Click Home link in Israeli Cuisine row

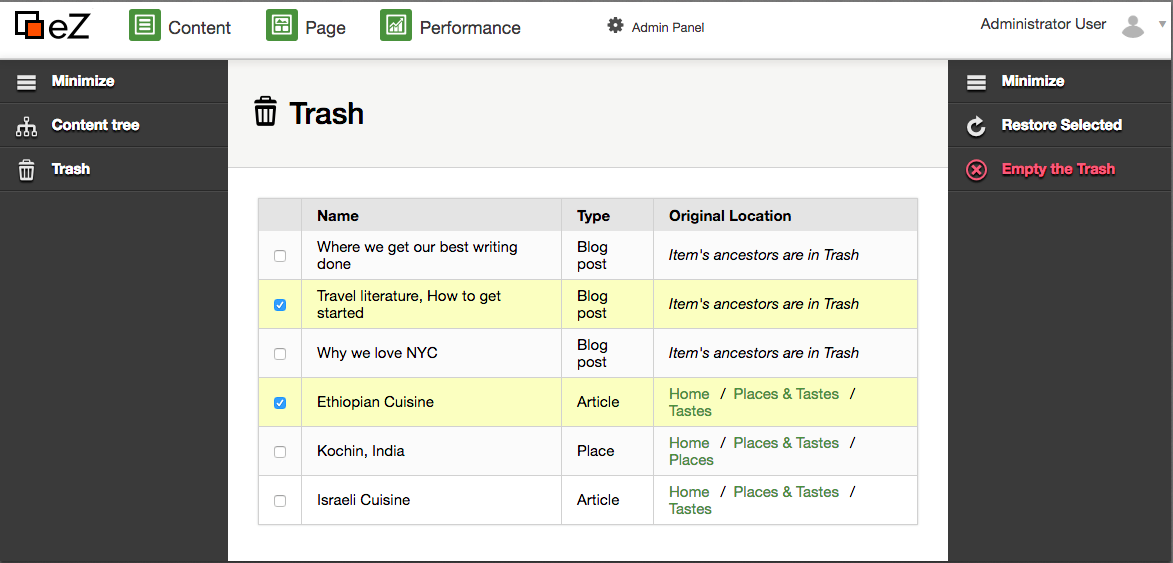tap(689, 492)
